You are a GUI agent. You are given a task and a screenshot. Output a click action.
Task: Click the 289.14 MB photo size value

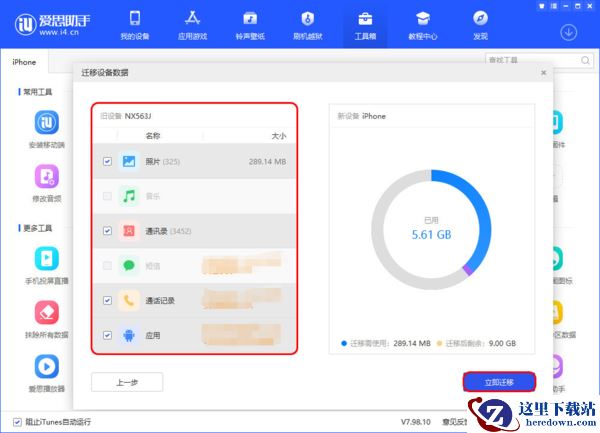tap(267, 161)
